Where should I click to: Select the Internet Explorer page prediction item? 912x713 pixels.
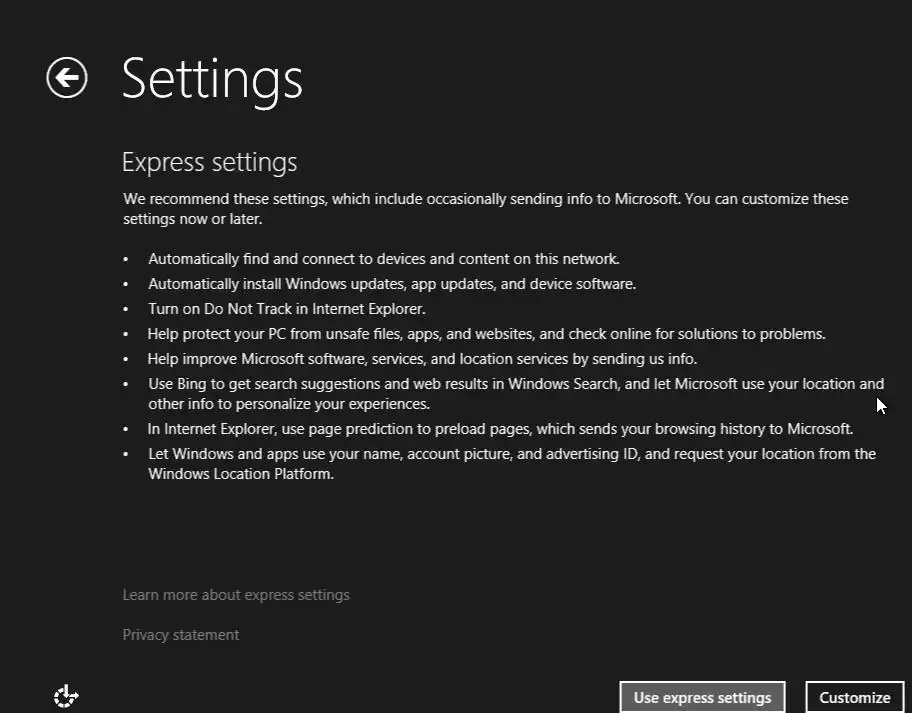tap(500, 429)
